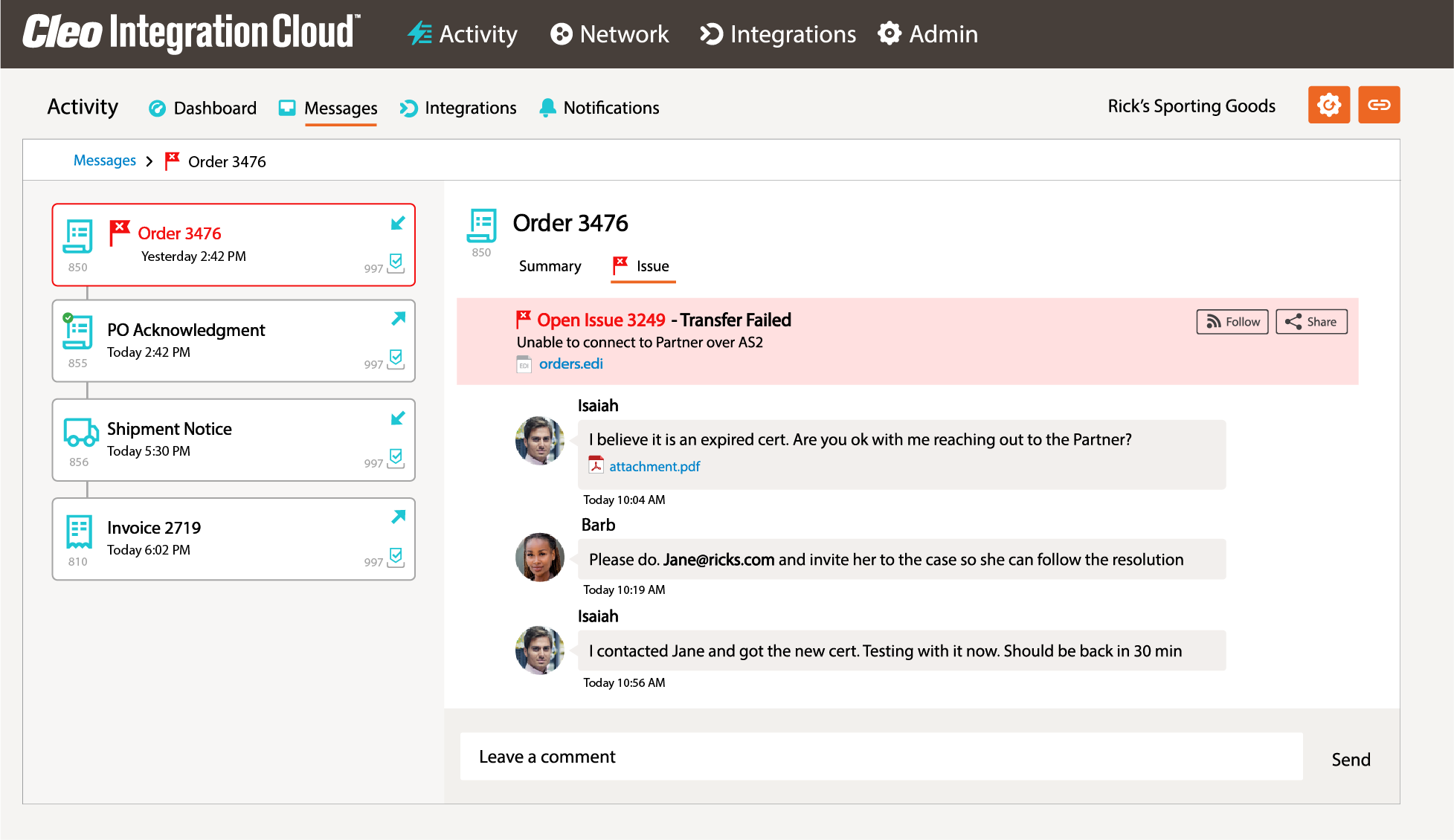Click the PDF icon on attachment.pdf
Image resolution: width=1454 pixels, height=840 pixels.
597,465
